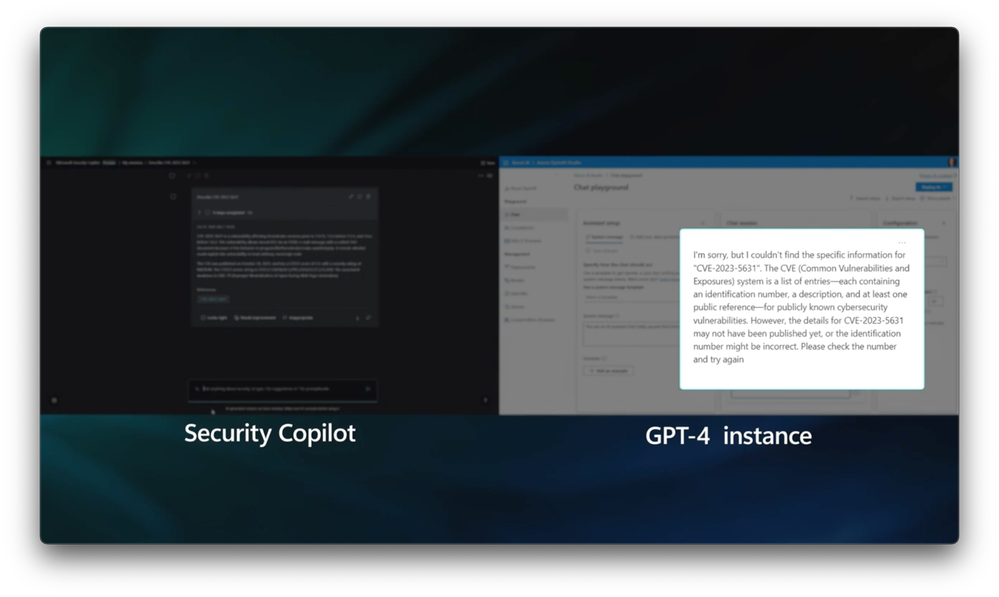999x597 pixels.
Task: Click My sessions in Security Copilot breadcrumb
Action: [x=132, y=163]
